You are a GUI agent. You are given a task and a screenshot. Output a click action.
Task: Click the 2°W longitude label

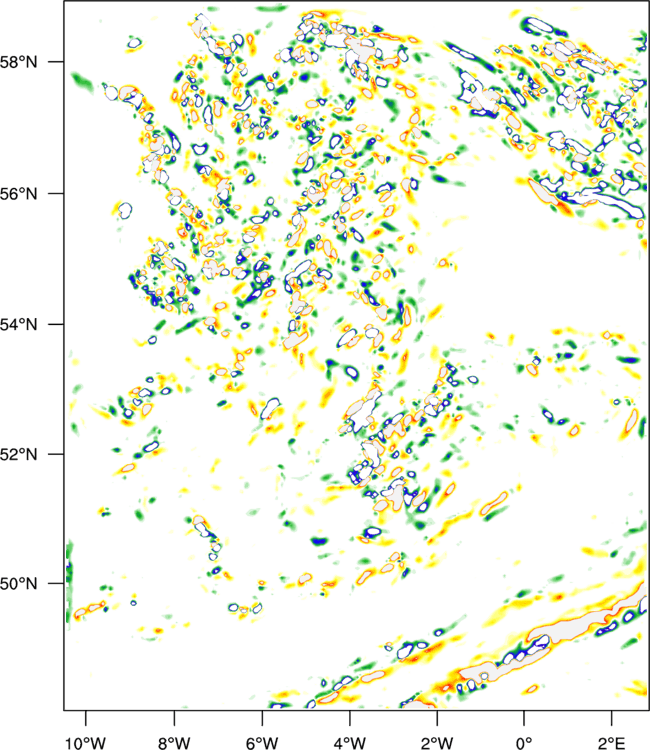(x=437, y=742)
